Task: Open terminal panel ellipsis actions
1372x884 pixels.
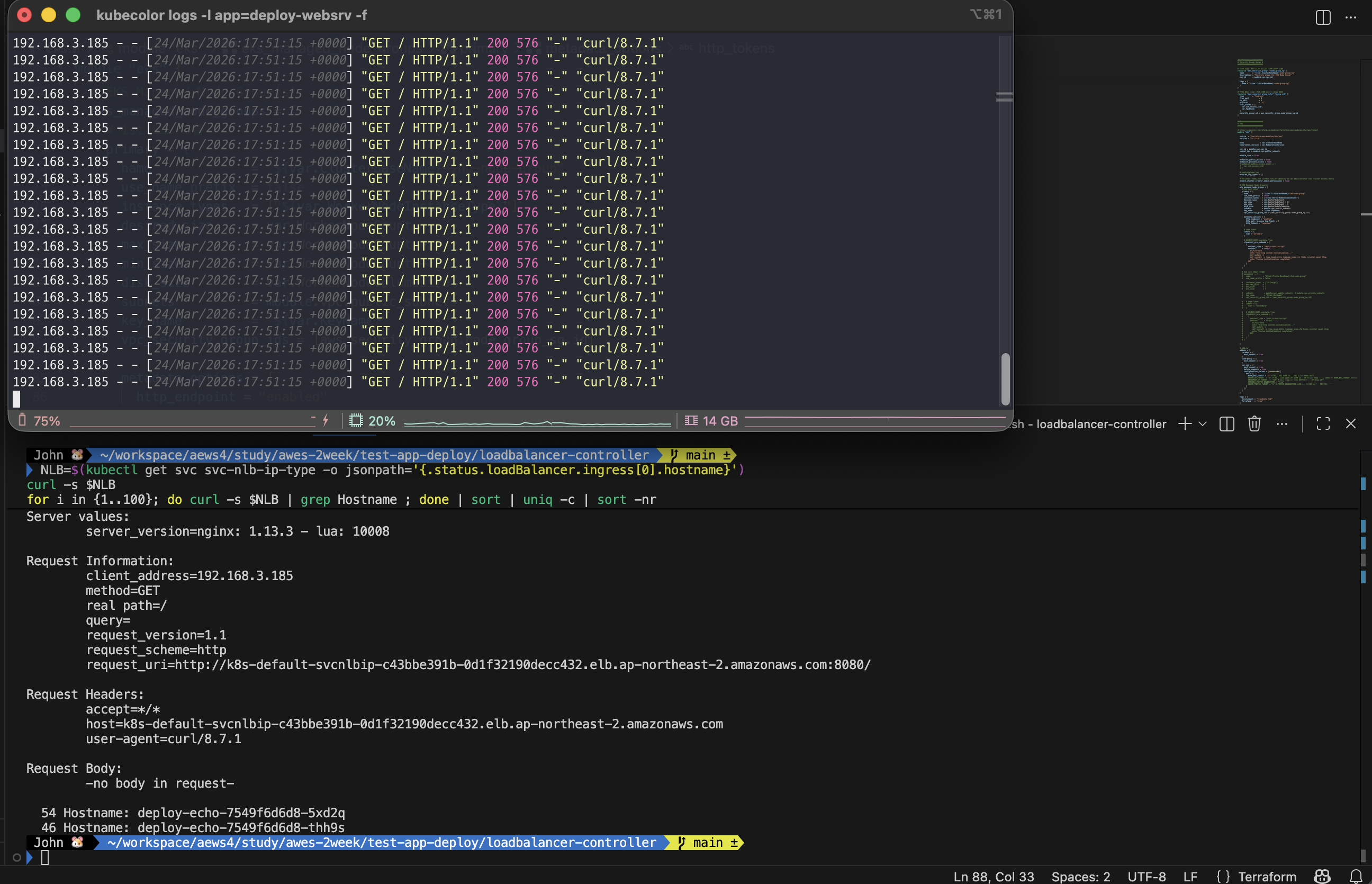Action: click(x=1282, y=423)
